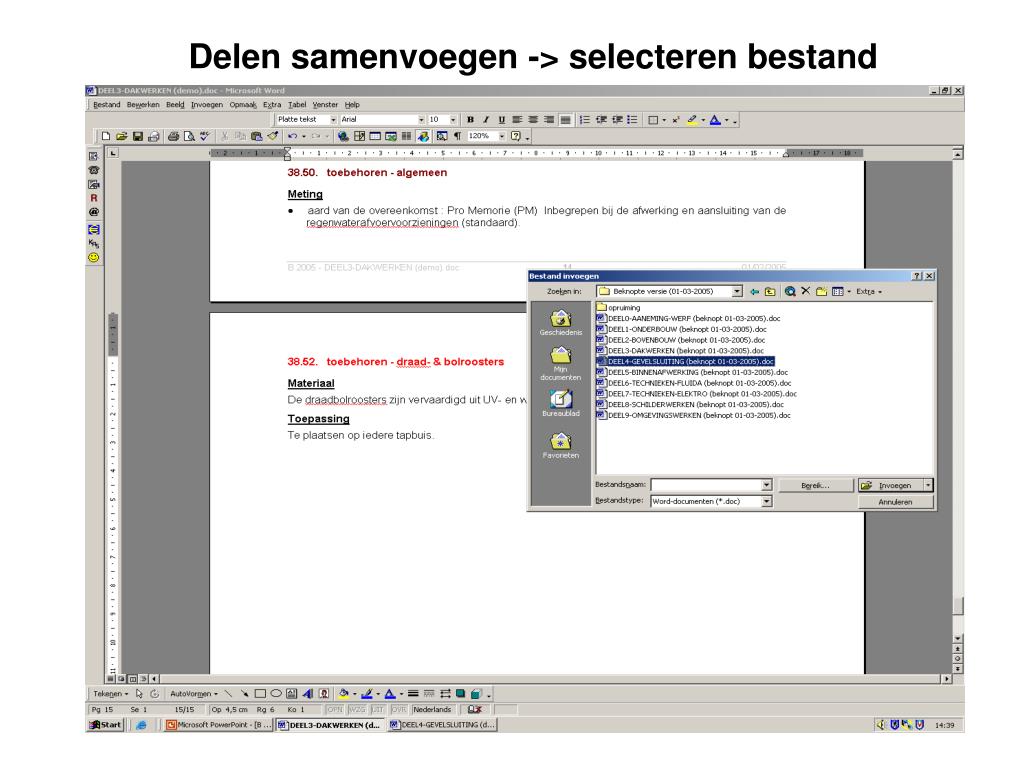This screenshot has width=1024, height=768.
Task: Click the Save diskette icon
Action: (137, 136)
